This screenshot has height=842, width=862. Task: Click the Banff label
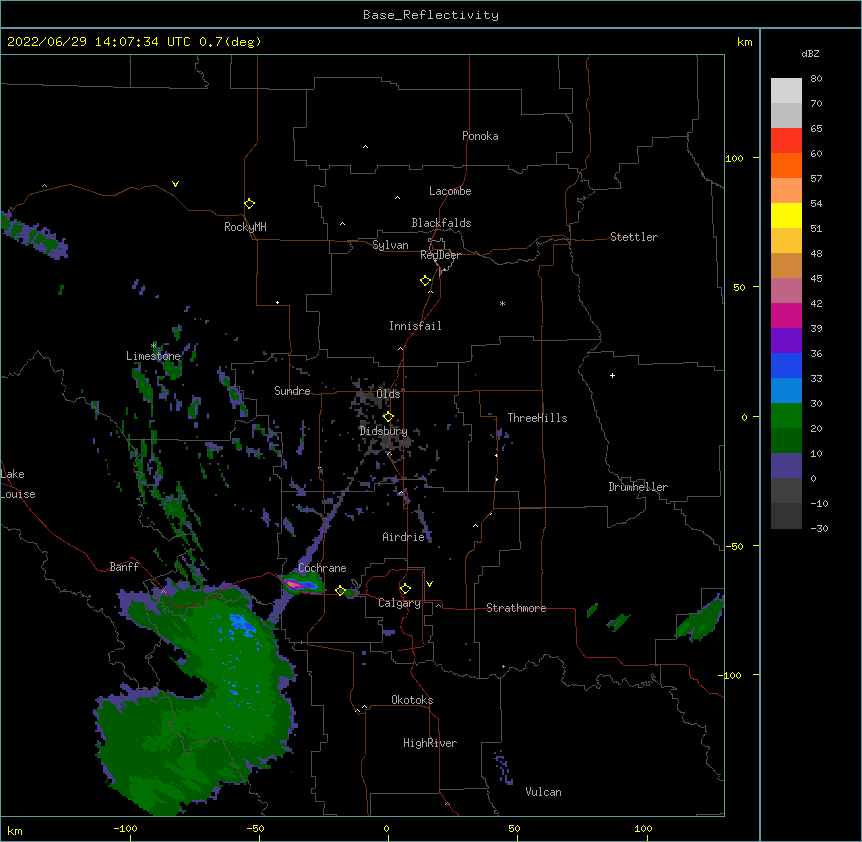(x=124, y=567)
